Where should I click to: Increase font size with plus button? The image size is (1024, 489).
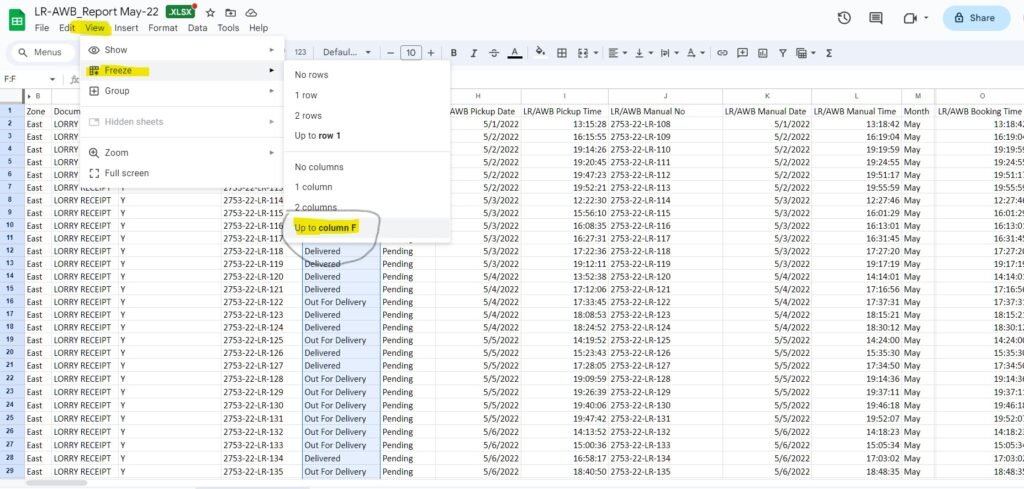click(430, 53)
